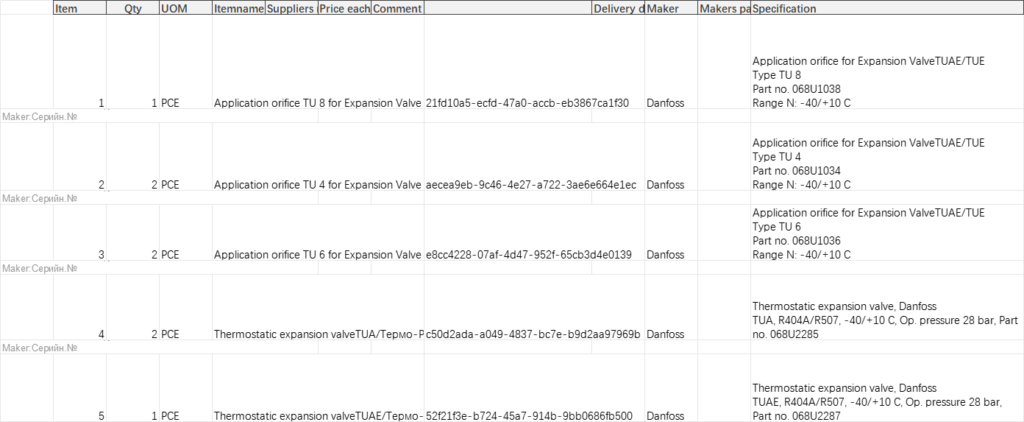The width and height of the screenshot is (1024, 422).
Task: Click the "Suppliers" header cell
Action: [290, 9]
